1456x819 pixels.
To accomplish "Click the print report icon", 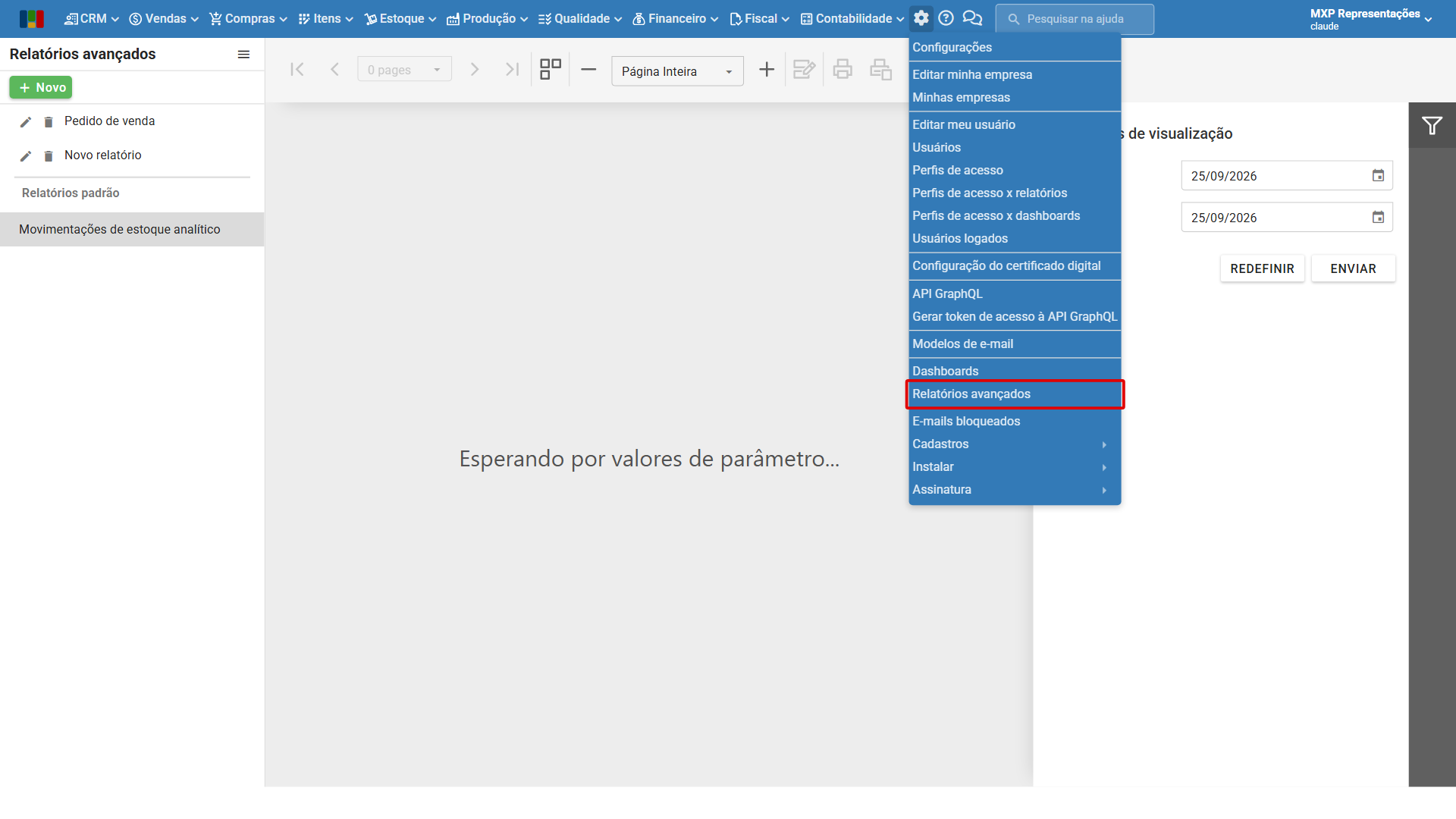I will [x=843, y=70].
